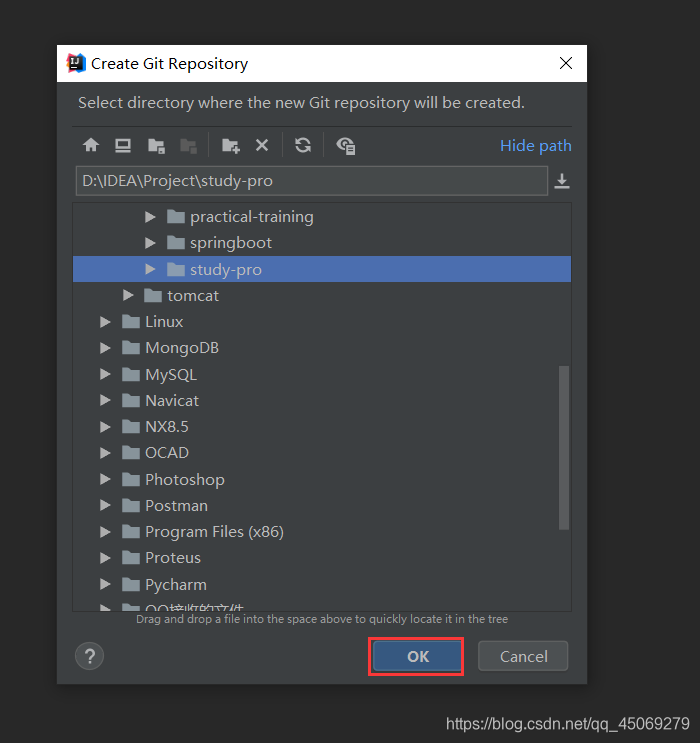
Task: Click the tree vertical scrollbar thumb
Action: coord(564,447)
